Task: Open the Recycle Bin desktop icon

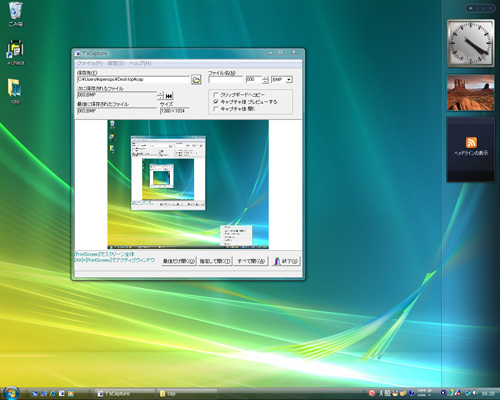Action: point(15,14)
